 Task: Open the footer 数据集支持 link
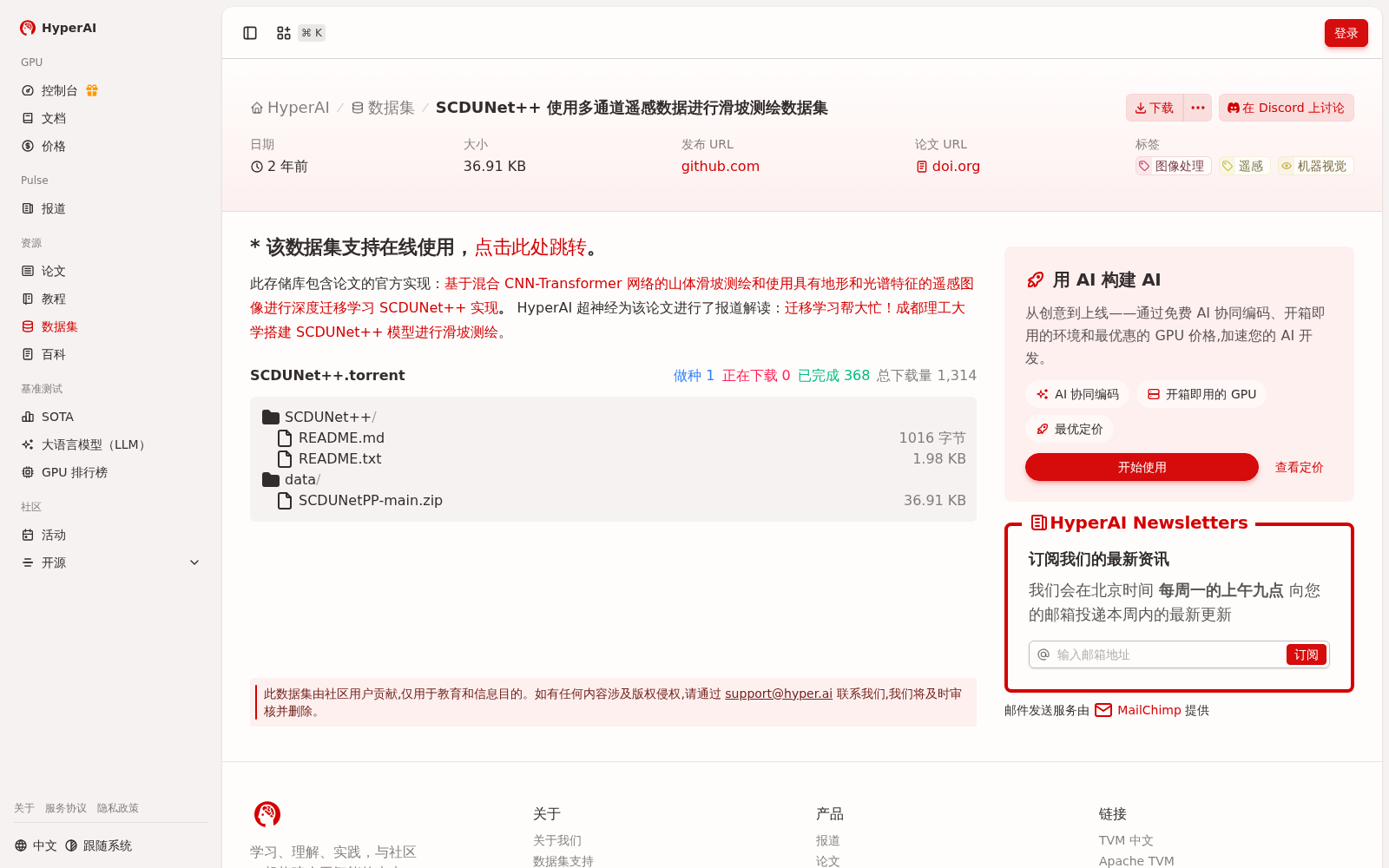(x=563, y=861)
